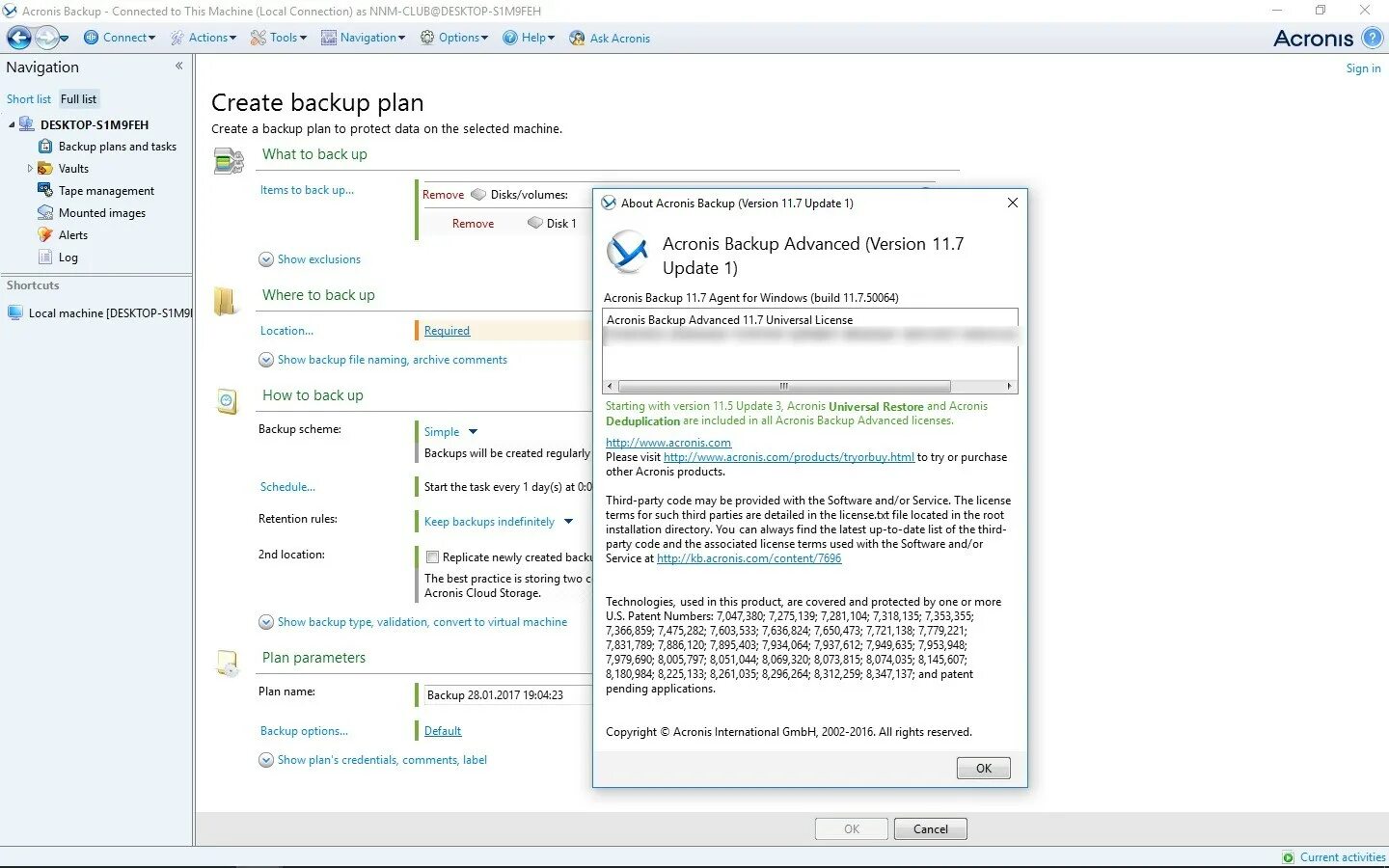The image size is (1389, 868).
Task: Open Mounted images icon in tree
Action: [x=44, y=213]
